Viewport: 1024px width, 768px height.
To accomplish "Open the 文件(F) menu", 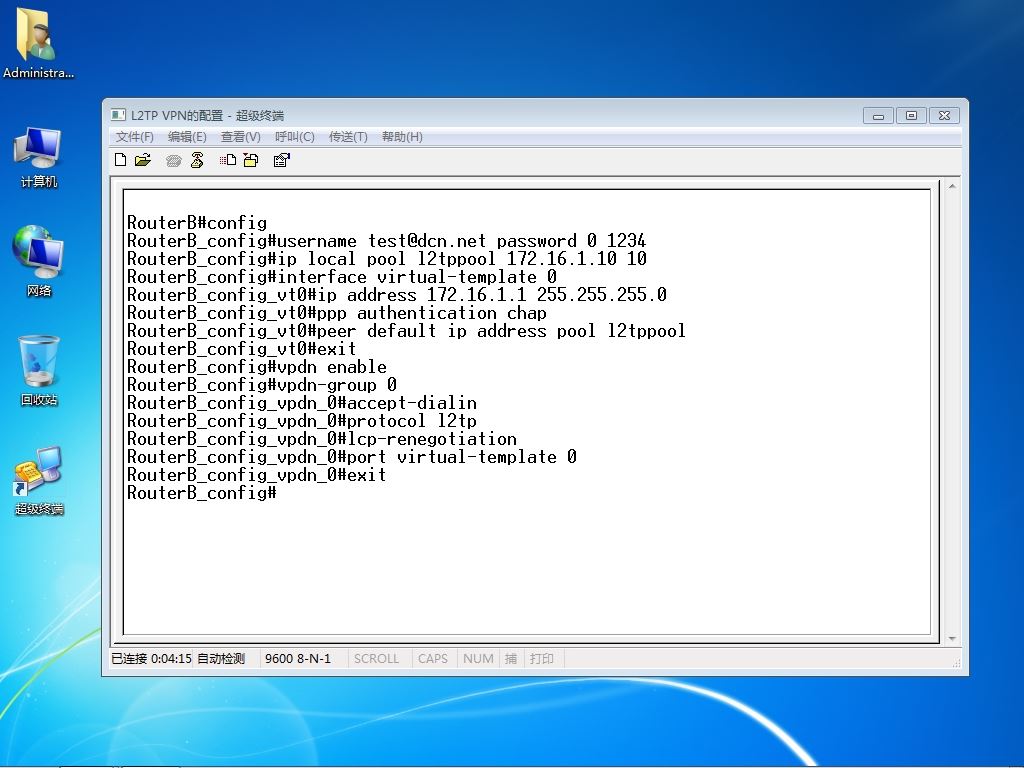I will [x=135, y=136].
